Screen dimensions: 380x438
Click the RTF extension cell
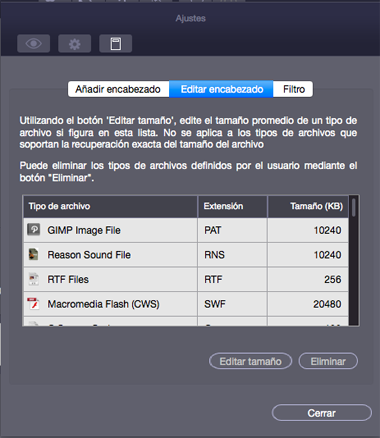[x=233, y=279]
